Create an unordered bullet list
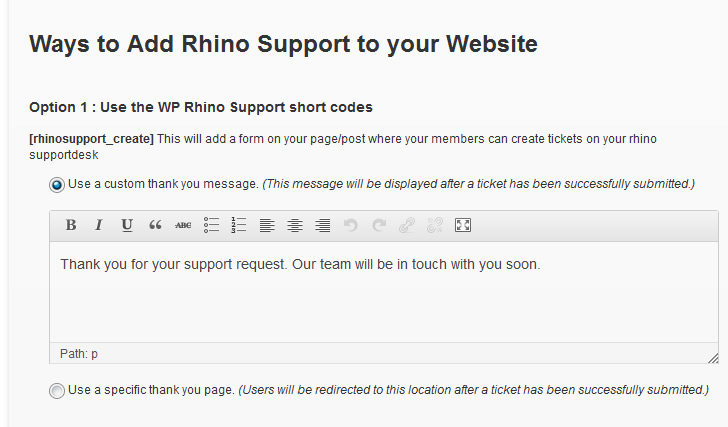Image resolution: width=728 pixels, height=427 pixels. pos(211,225)
